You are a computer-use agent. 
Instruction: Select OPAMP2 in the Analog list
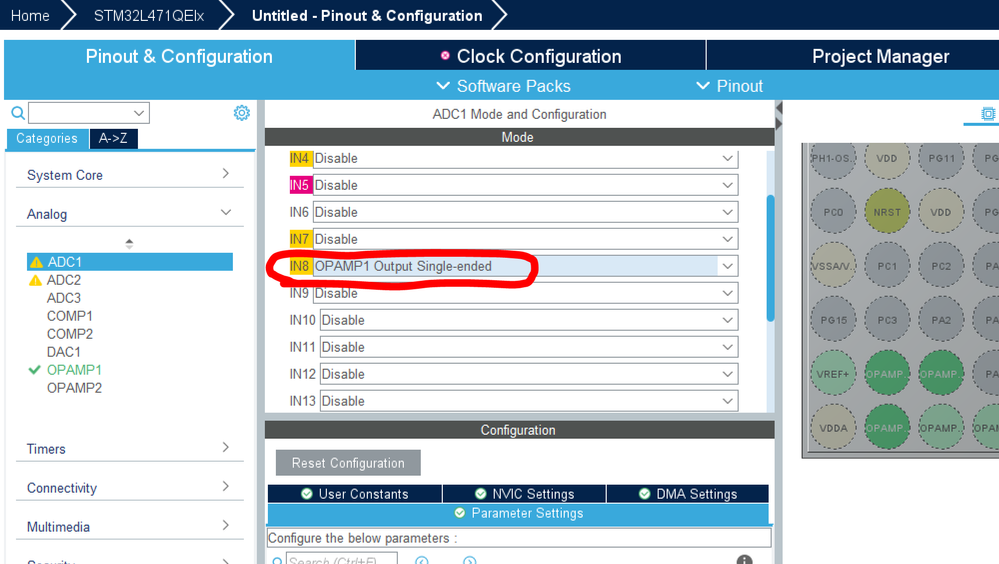[74, 387]
